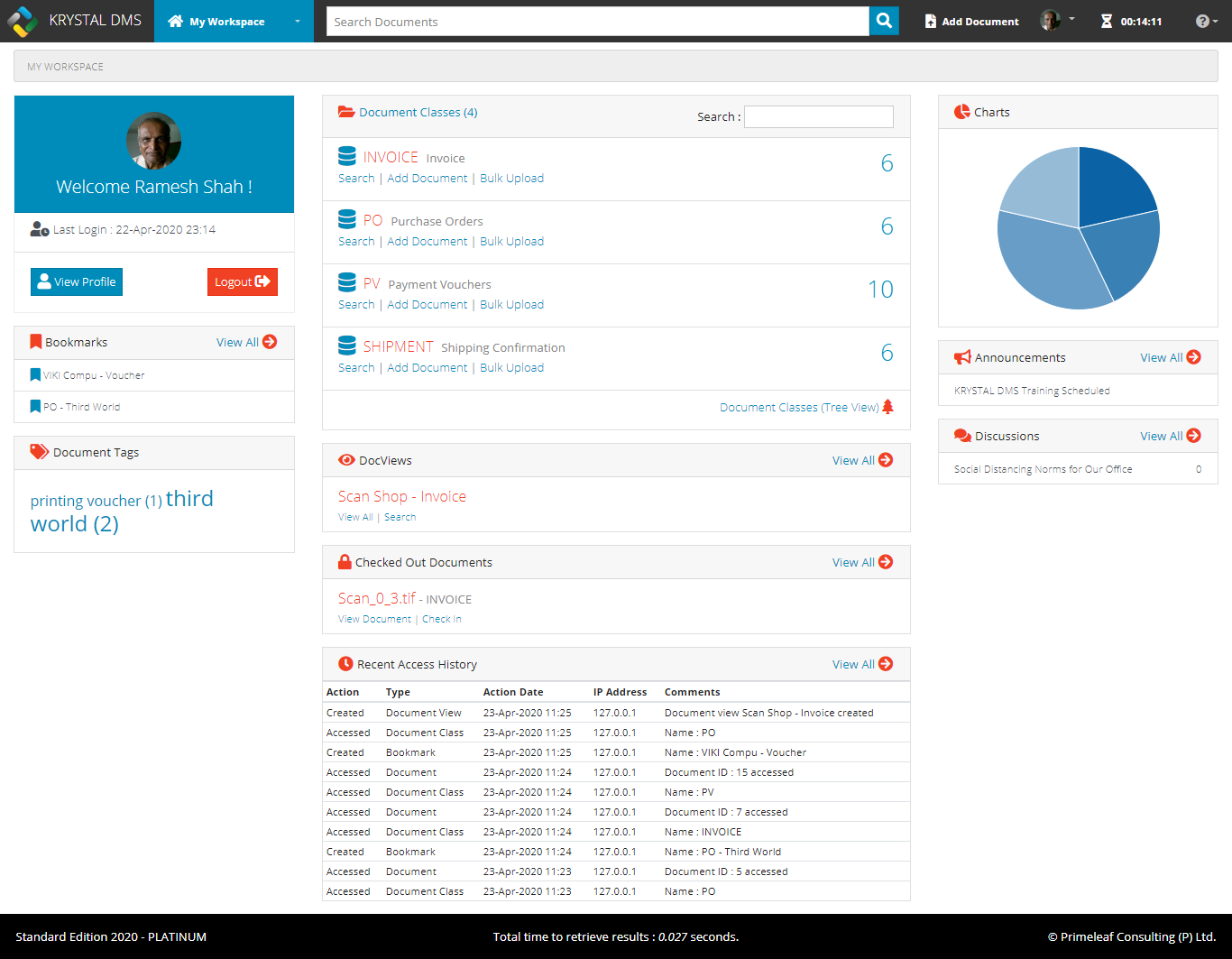Click the Recent Access History clock icon
1232x959 pixels.
pyautogui.click(x=345, y=664)
